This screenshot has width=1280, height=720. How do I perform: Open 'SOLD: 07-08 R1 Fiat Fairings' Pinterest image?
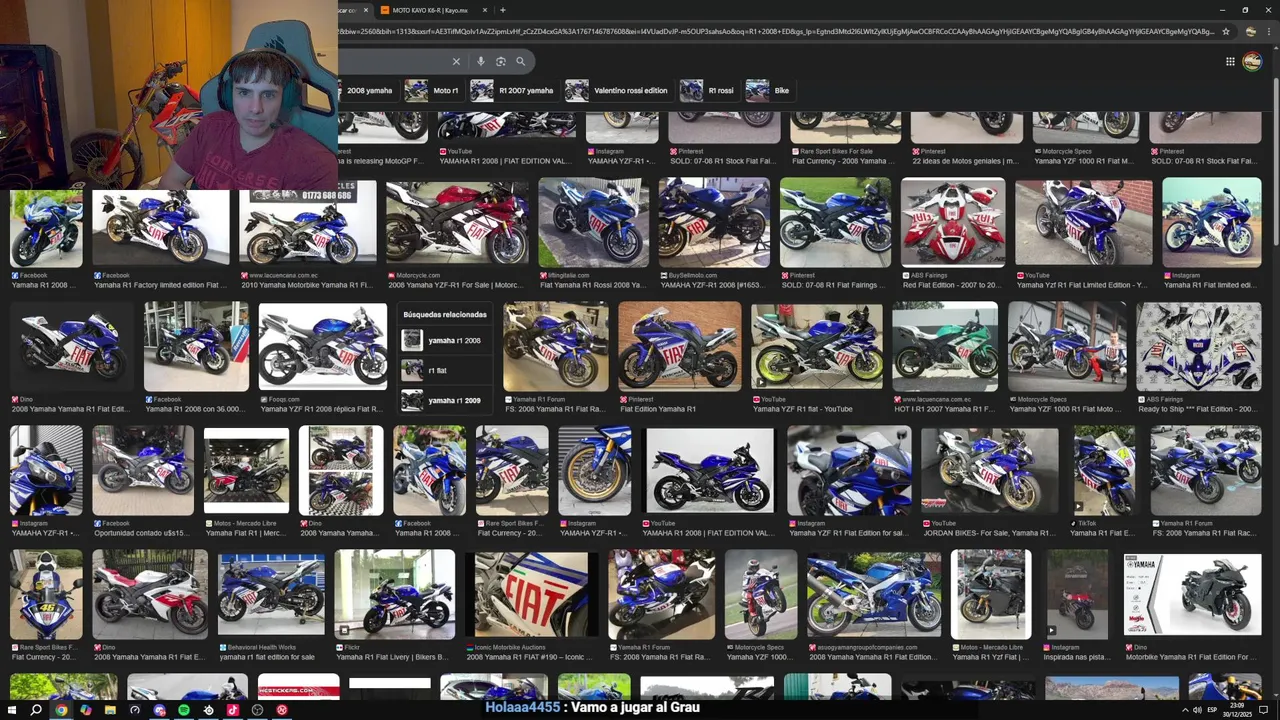[835, 222]
